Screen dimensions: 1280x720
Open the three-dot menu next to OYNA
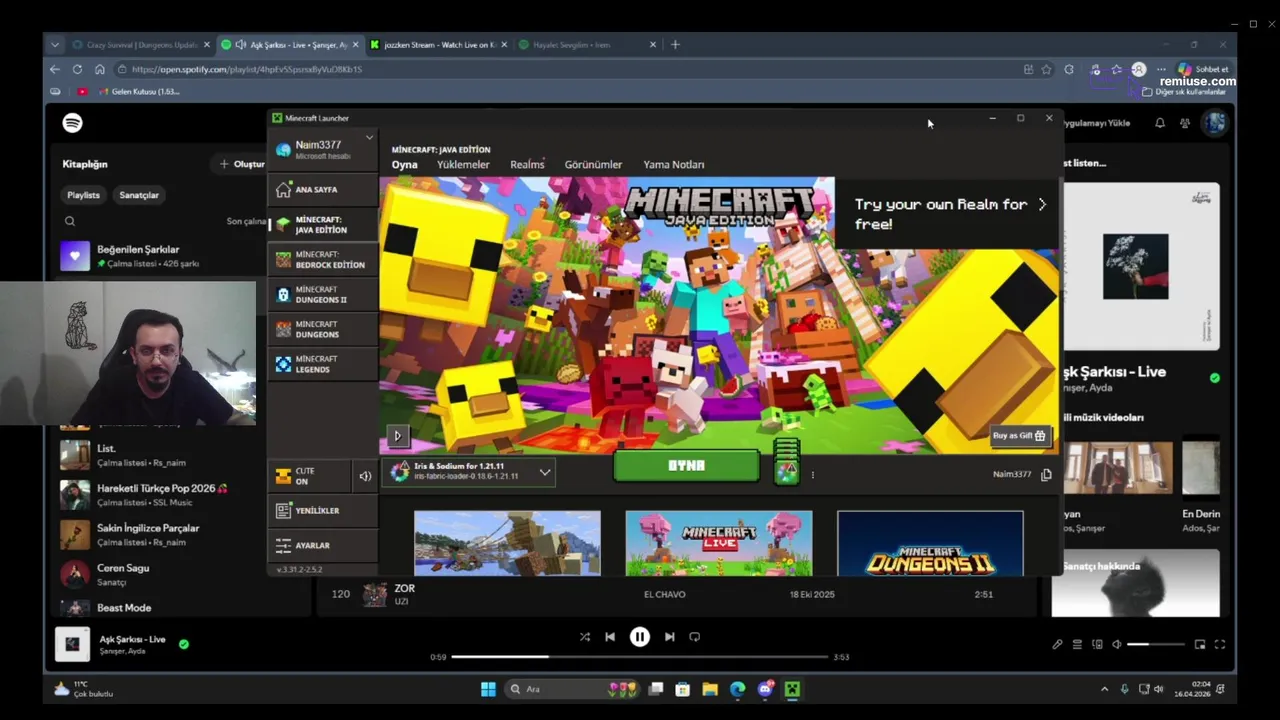click(812, 475)
